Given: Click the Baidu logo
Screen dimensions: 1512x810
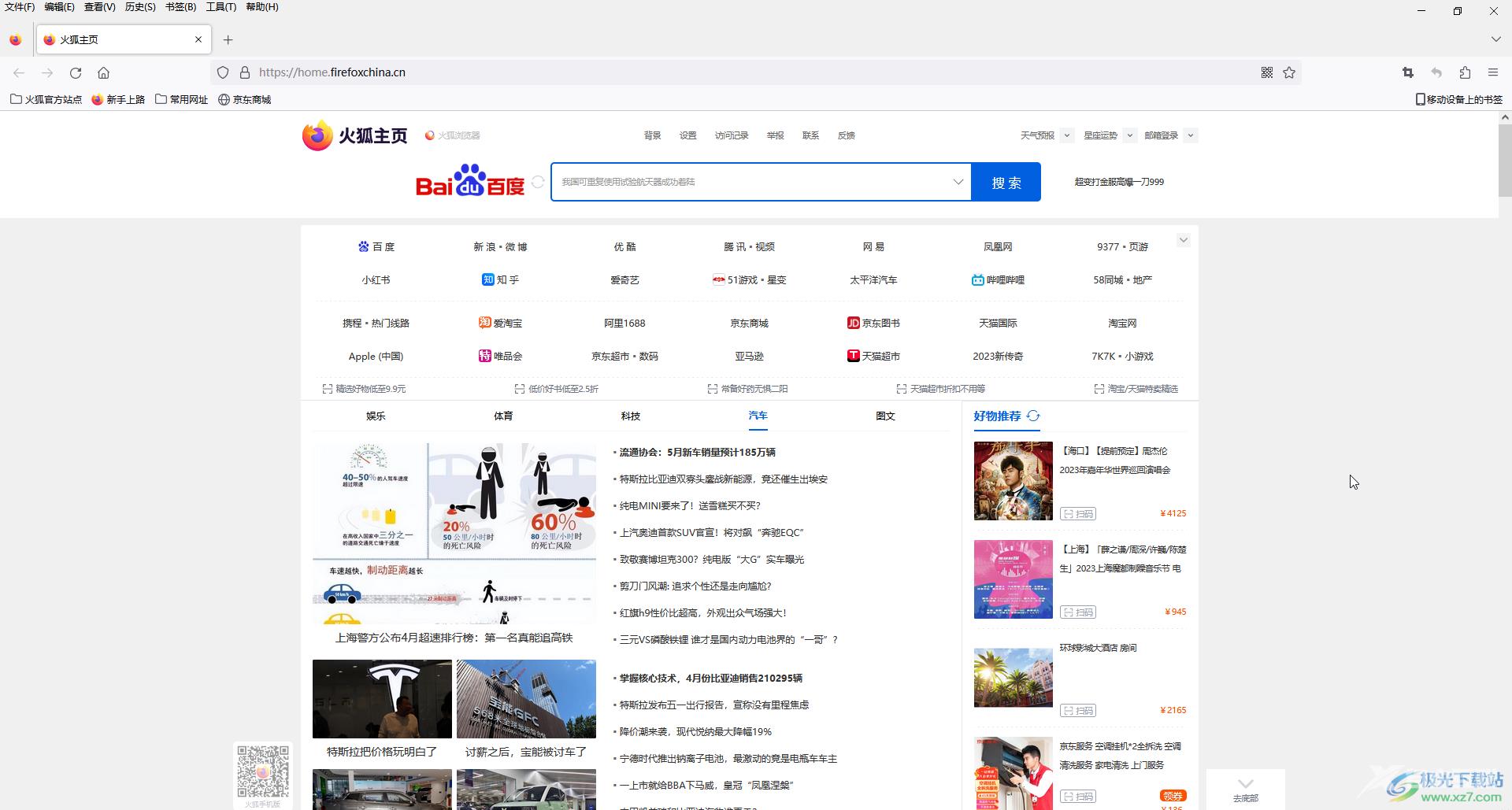Looking at the screenshot, I should click(x=470, y=181).
